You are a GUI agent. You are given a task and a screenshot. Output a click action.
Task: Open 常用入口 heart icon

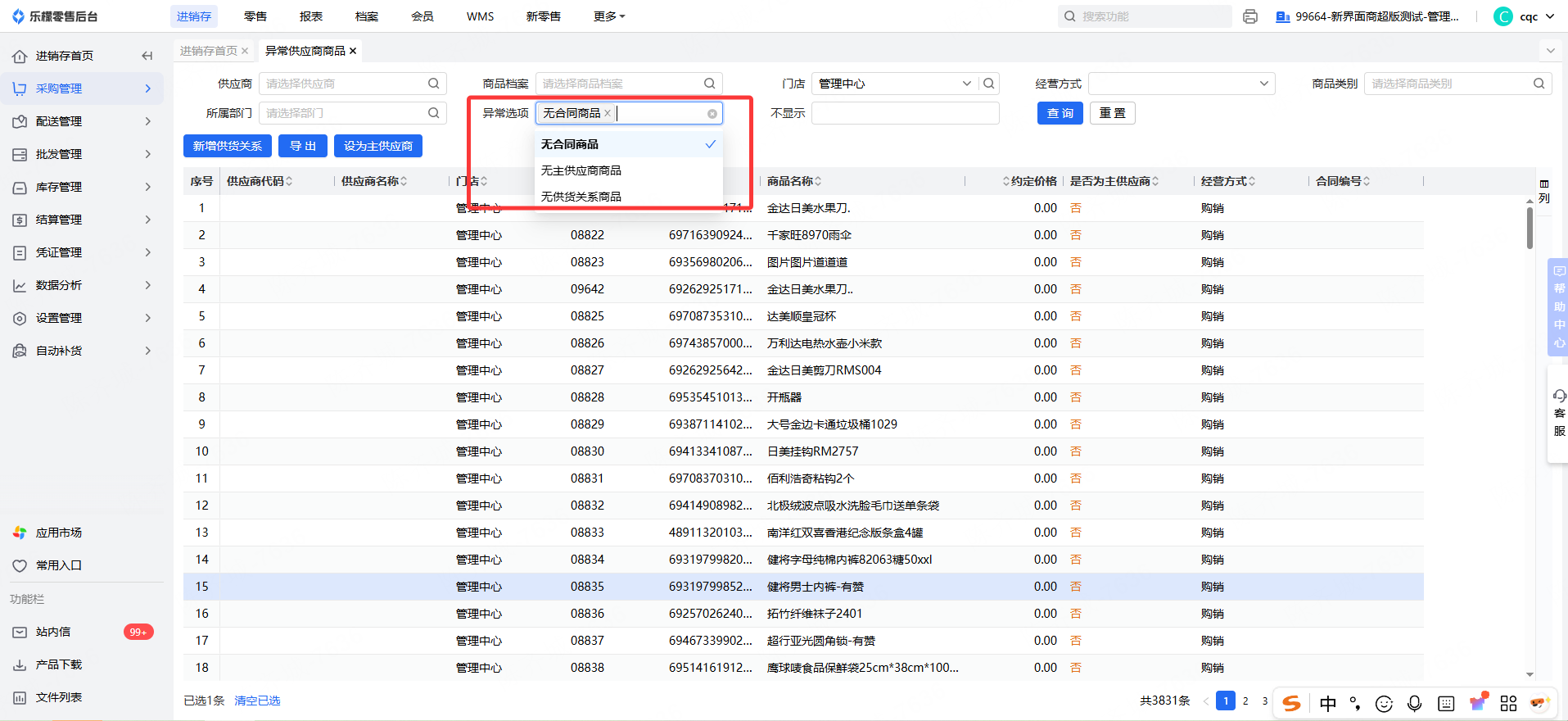coord(20,565)
